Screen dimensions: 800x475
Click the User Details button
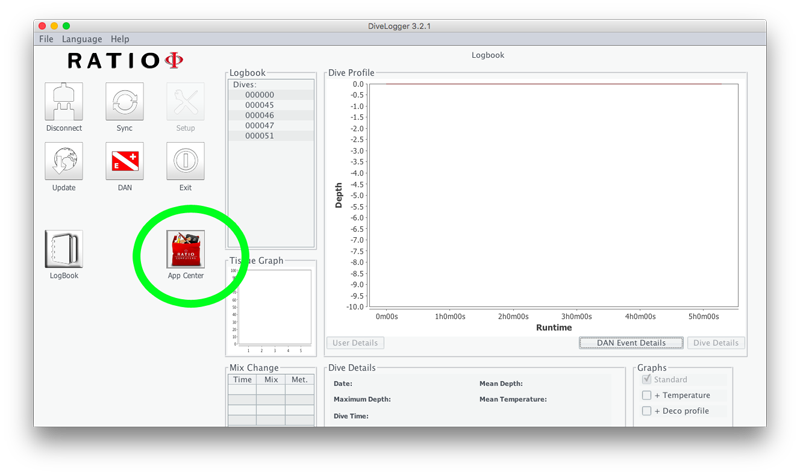tap(355, 343)
